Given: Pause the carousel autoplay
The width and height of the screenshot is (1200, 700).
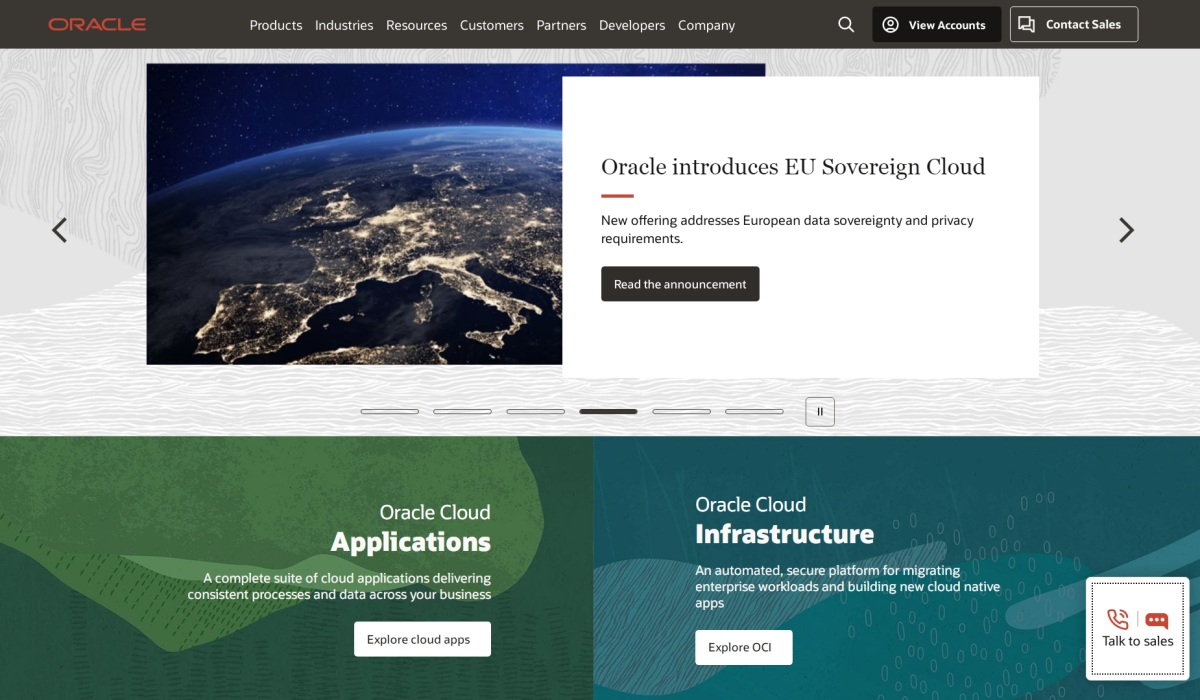Looking at the screenshot, I should pyautogui.click(x=820, y=412).
